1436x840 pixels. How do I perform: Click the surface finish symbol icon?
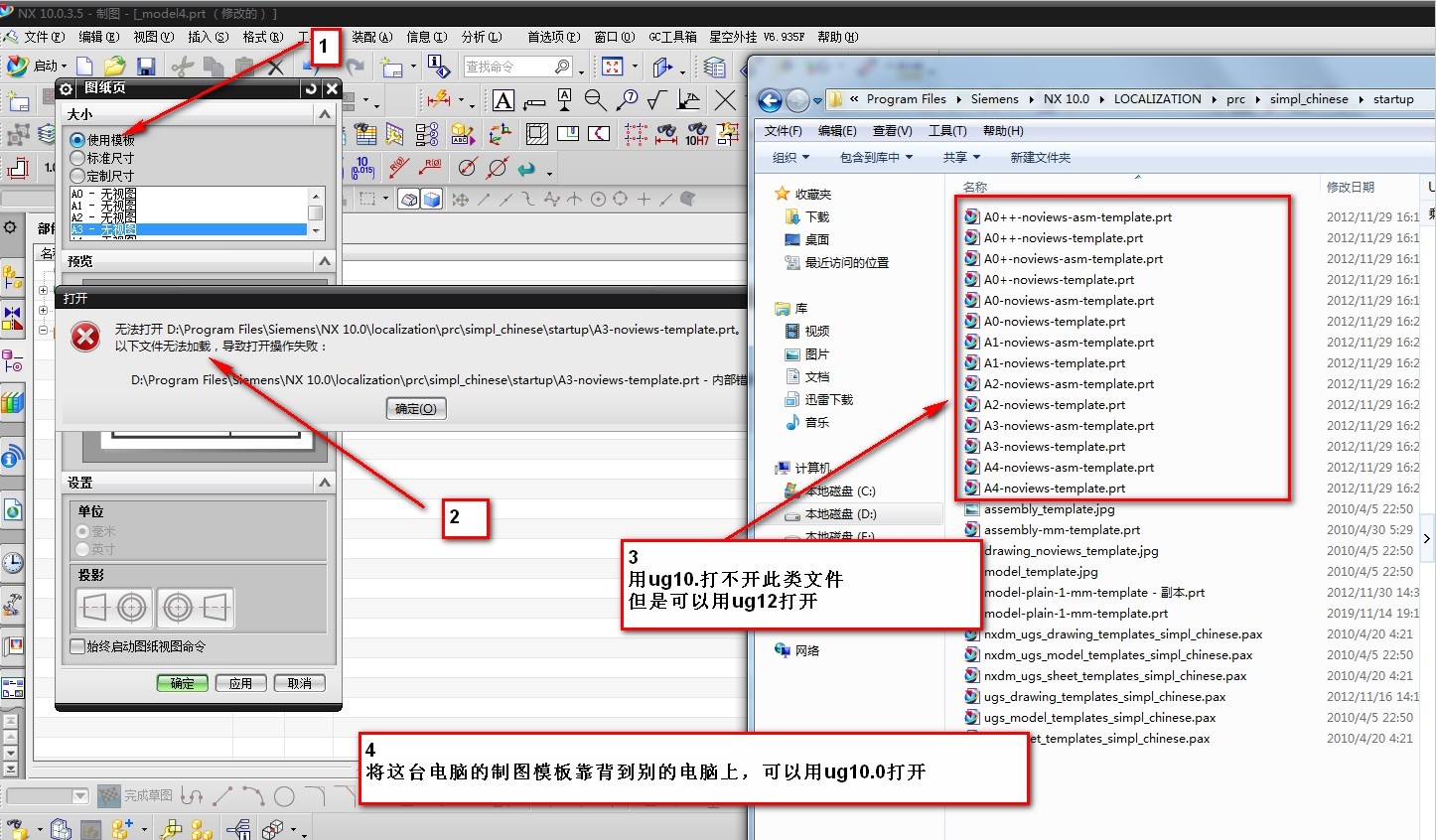tap(656, 100)
